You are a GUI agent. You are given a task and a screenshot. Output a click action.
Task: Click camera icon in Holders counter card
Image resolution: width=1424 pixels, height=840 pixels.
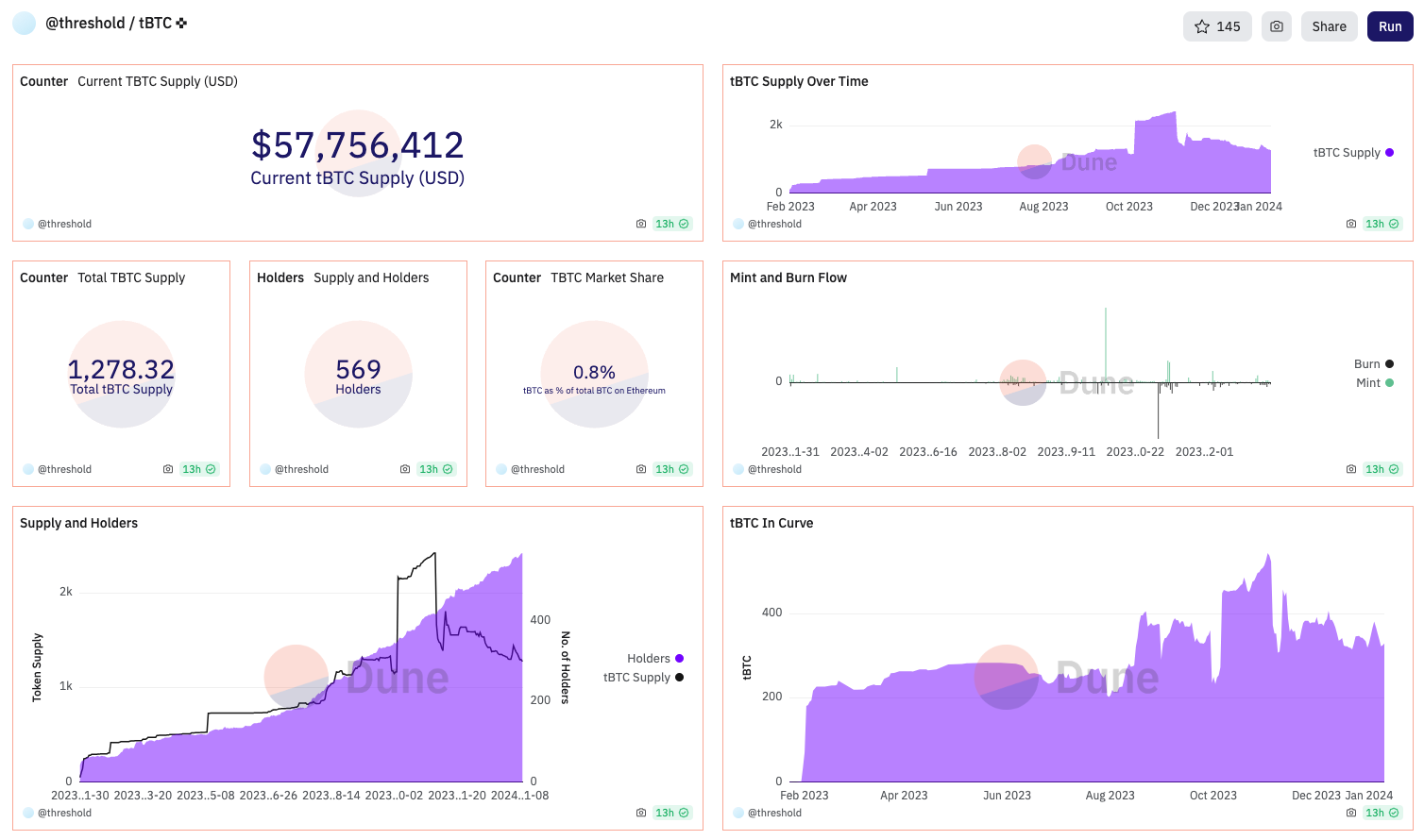[405, 469]
